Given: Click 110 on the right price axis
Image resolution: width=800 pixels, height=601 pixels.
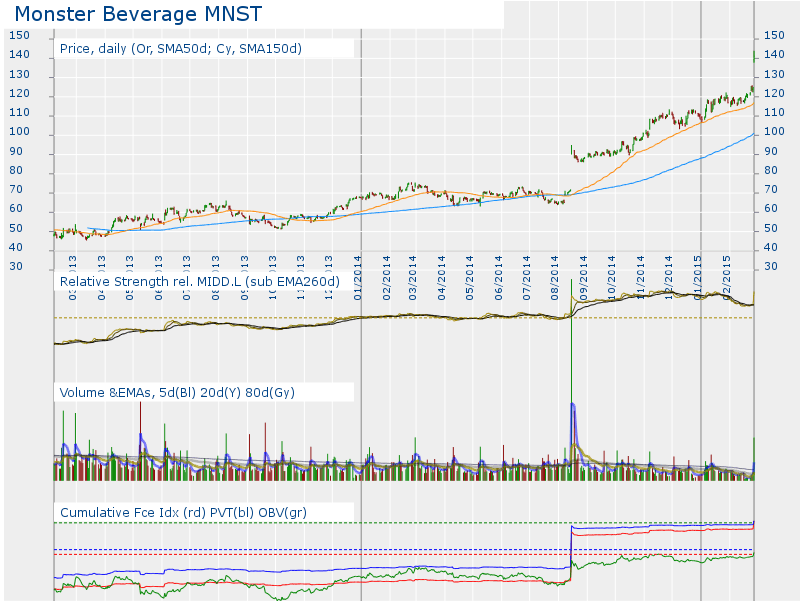Looking at the screenshot, I should point(774,113).
